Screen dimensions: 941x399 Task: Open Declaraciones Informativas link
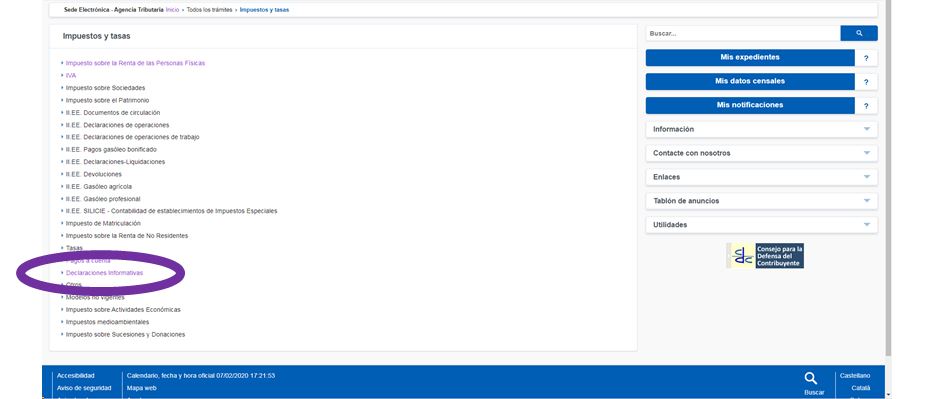tap(104, 273)
